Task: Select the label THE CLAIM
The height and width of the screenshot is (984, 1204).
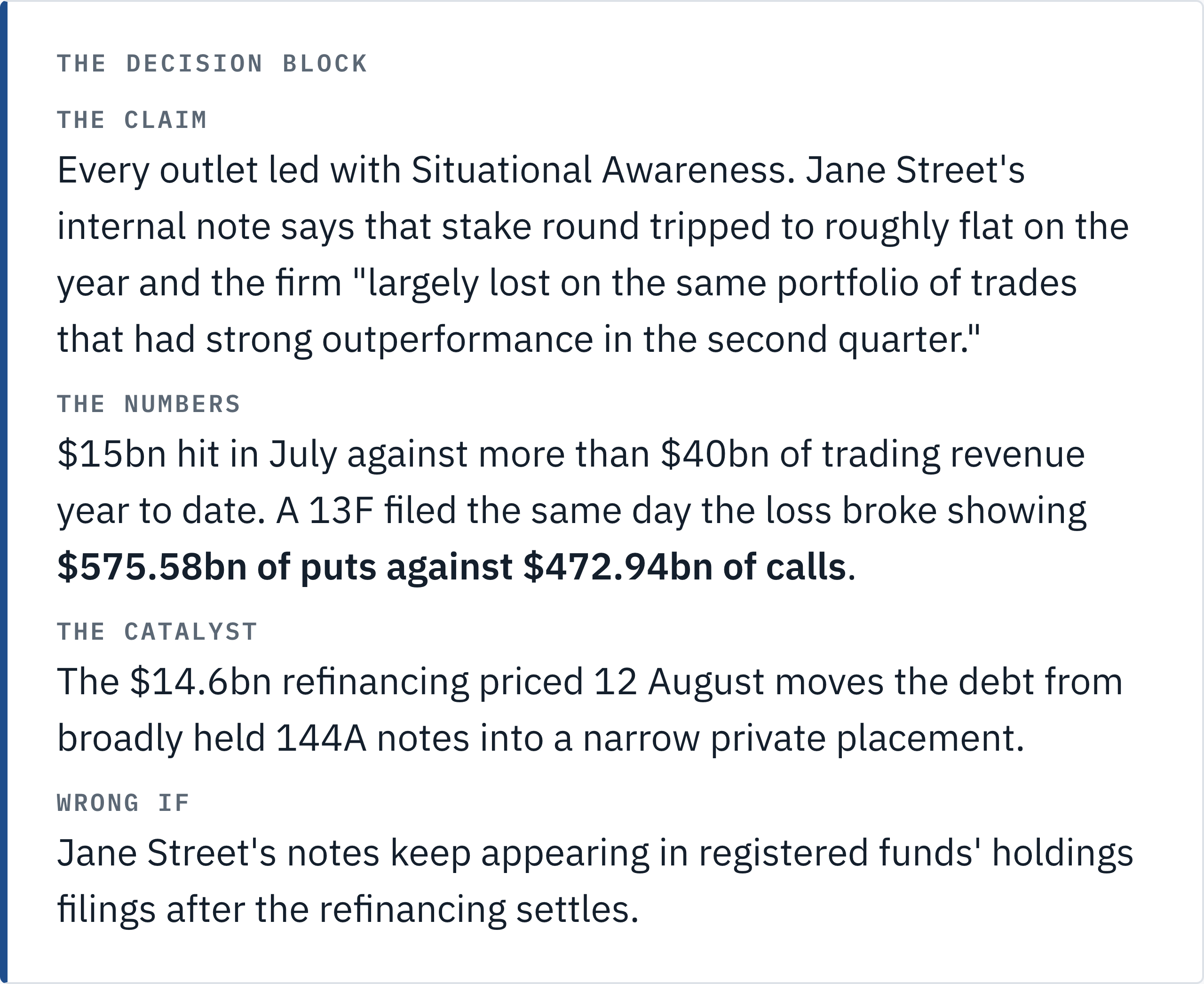Action: click(x=132, y=120)
